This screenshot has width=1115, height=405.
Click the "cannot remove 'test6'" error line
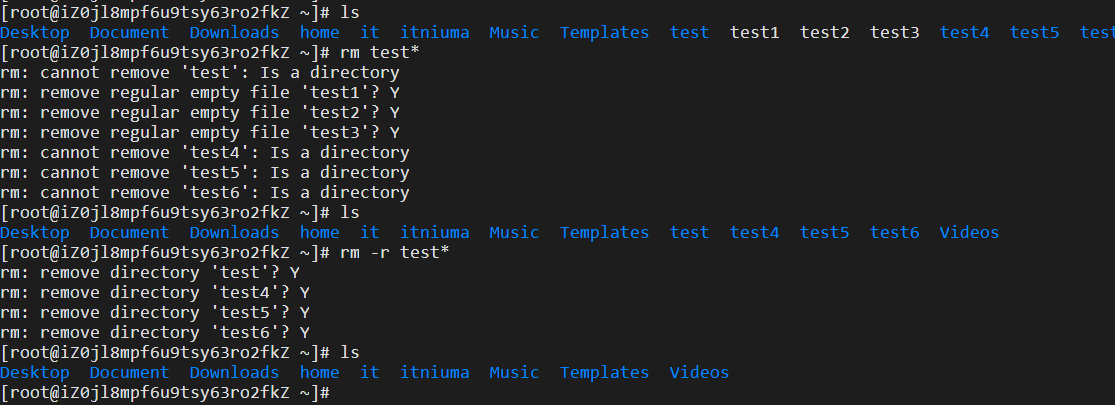point(204,192)
